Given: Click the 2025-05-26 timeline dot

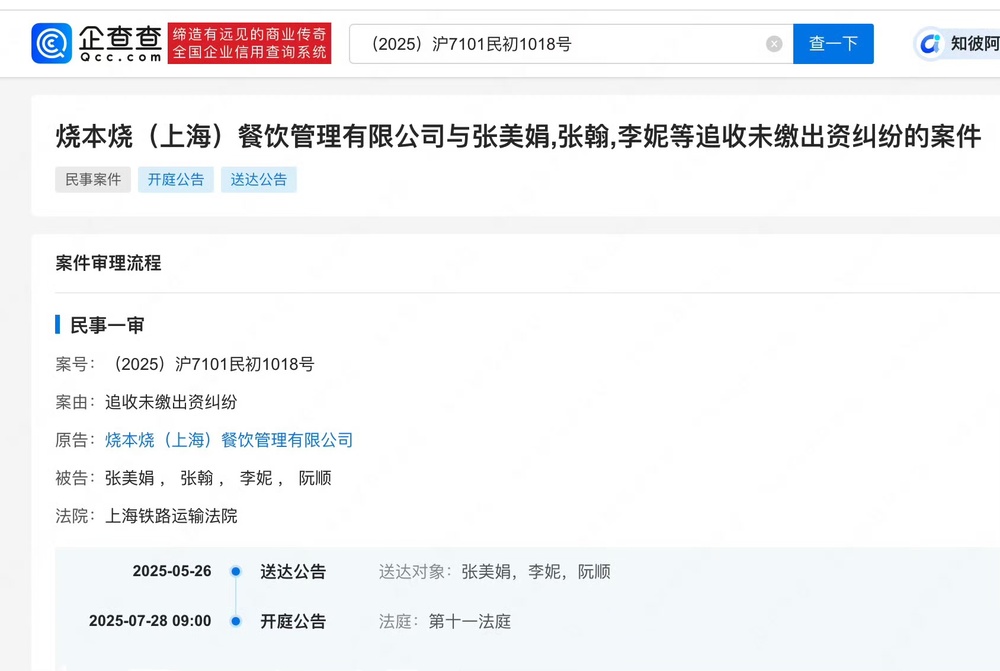Looking at the screenshot, I should point(236,572).
